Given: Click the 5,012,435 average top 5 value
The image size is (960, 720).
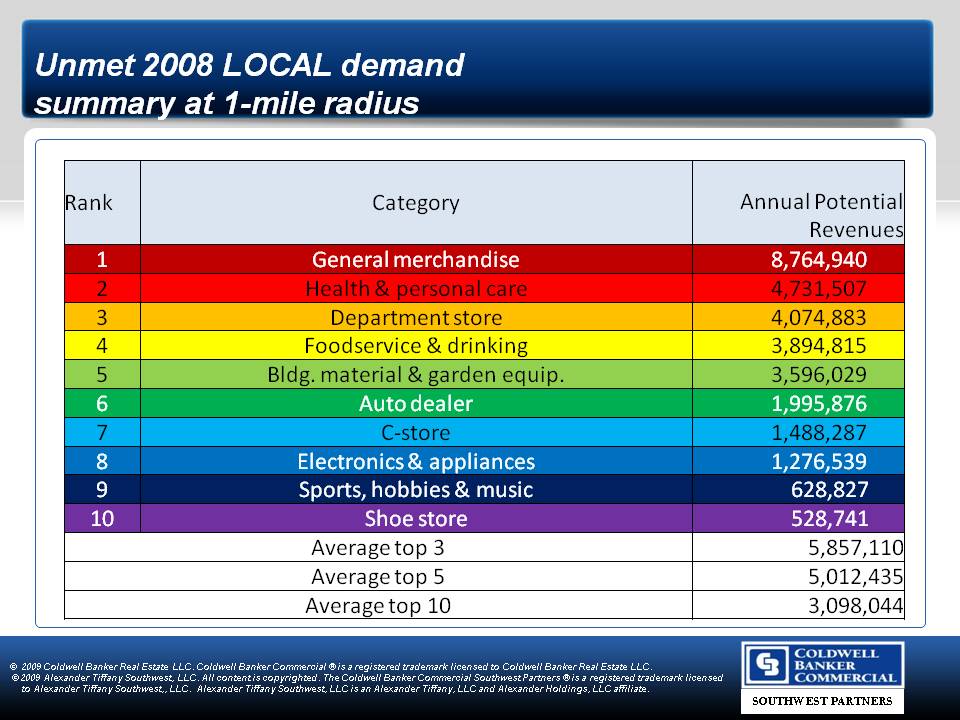Looking at the screenshot, I should point(855,577).
